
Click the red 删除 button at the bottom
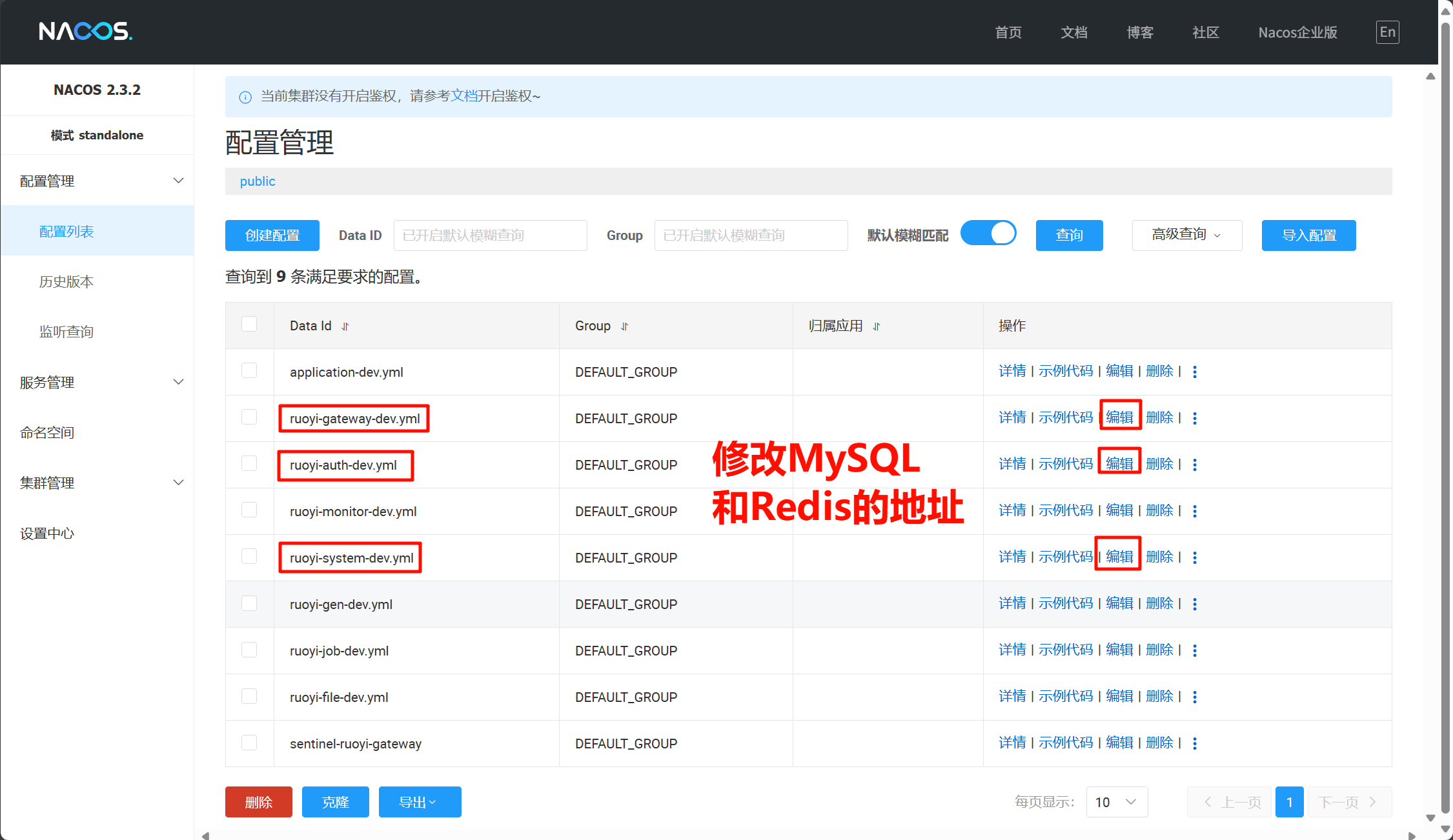point(258,802)
